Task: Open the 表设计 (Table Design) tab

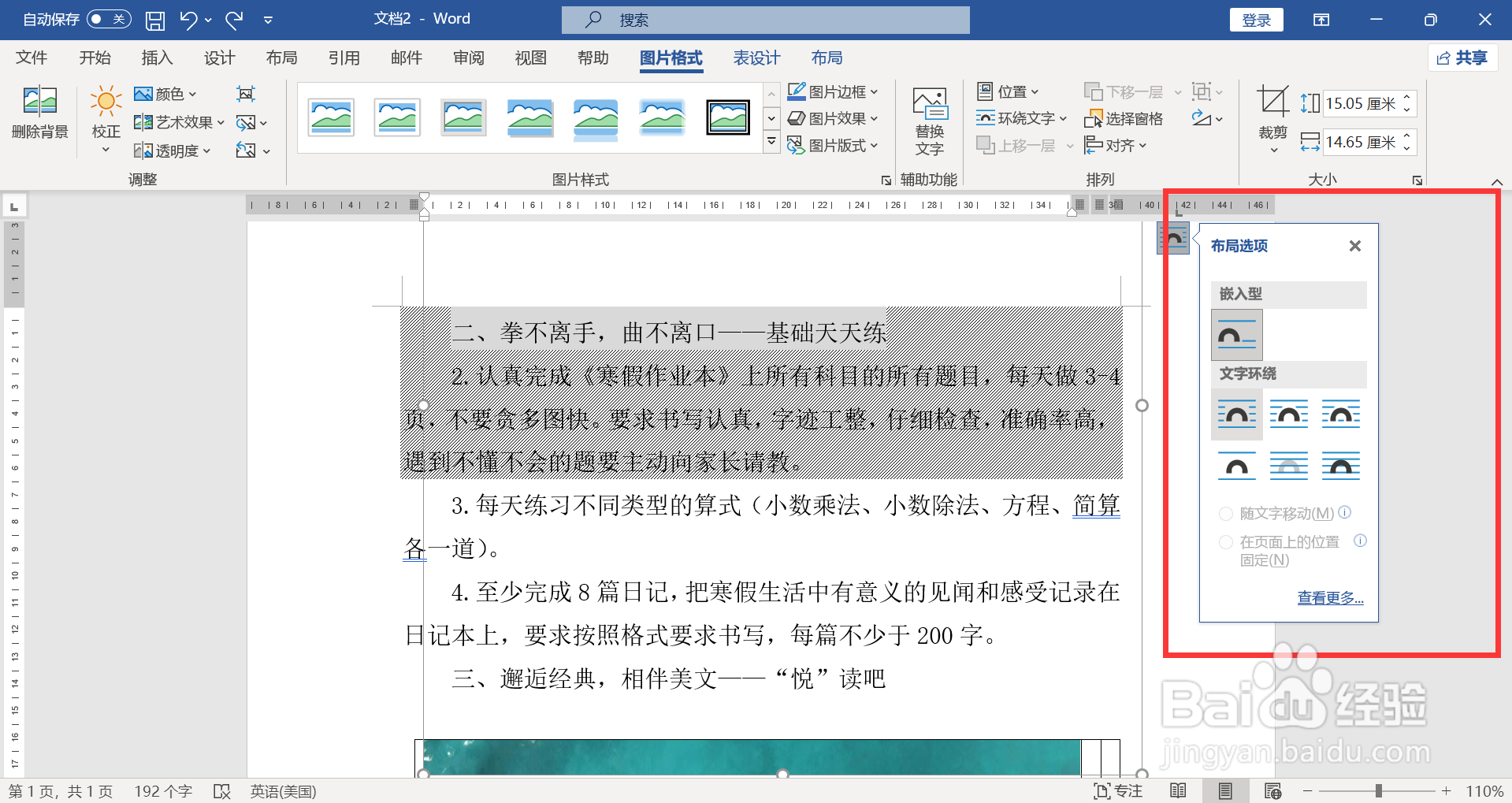Action: pyautogui.click(x=756, y=57)
